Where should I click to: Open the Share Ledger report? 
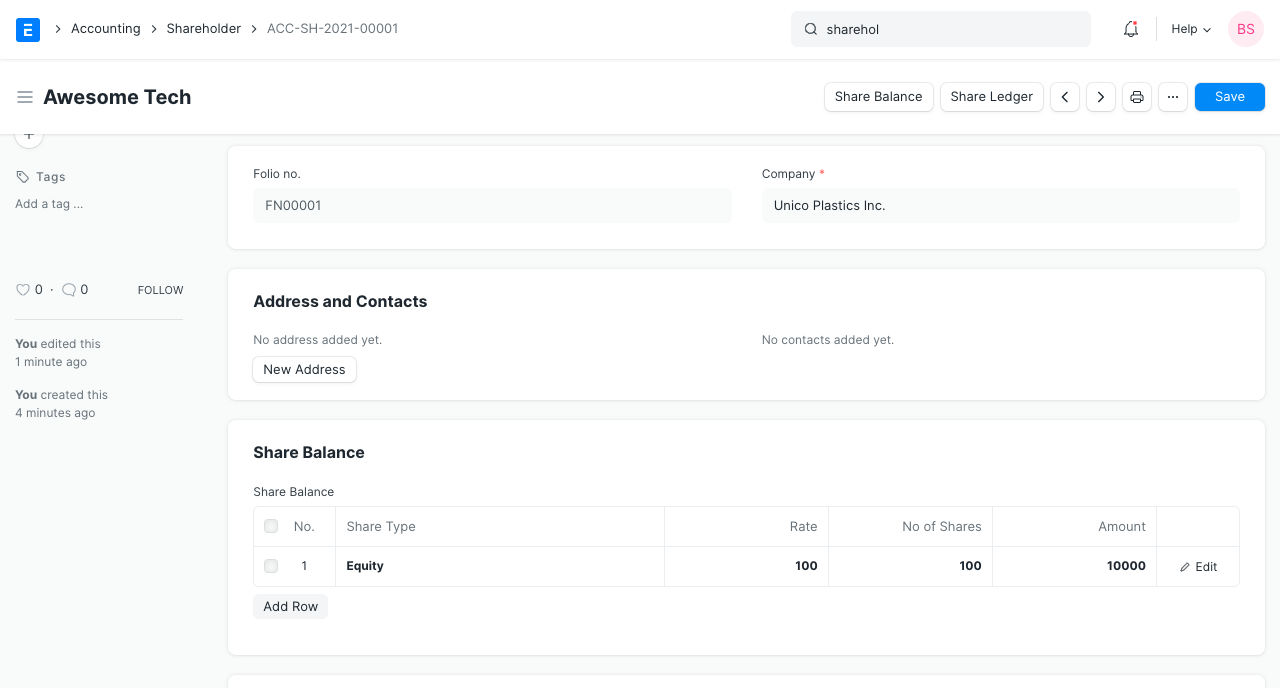pyautogui.click(x=991, y=97)
